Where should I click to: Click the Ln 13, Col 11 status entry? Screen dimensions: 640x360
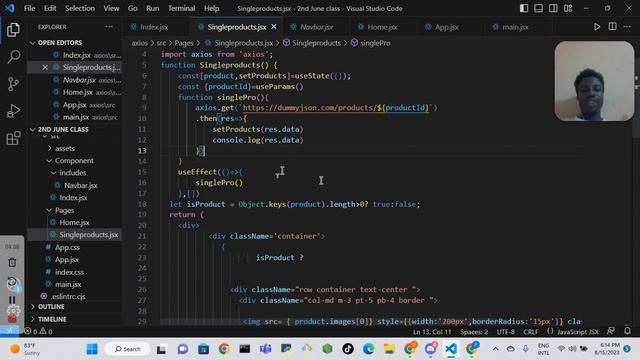(432, 332)
